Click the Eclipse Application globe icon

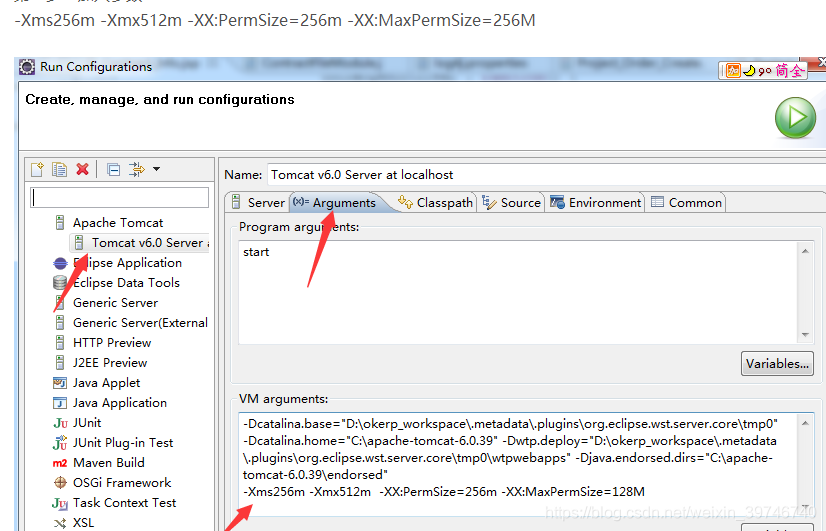(x=60, y=263)
